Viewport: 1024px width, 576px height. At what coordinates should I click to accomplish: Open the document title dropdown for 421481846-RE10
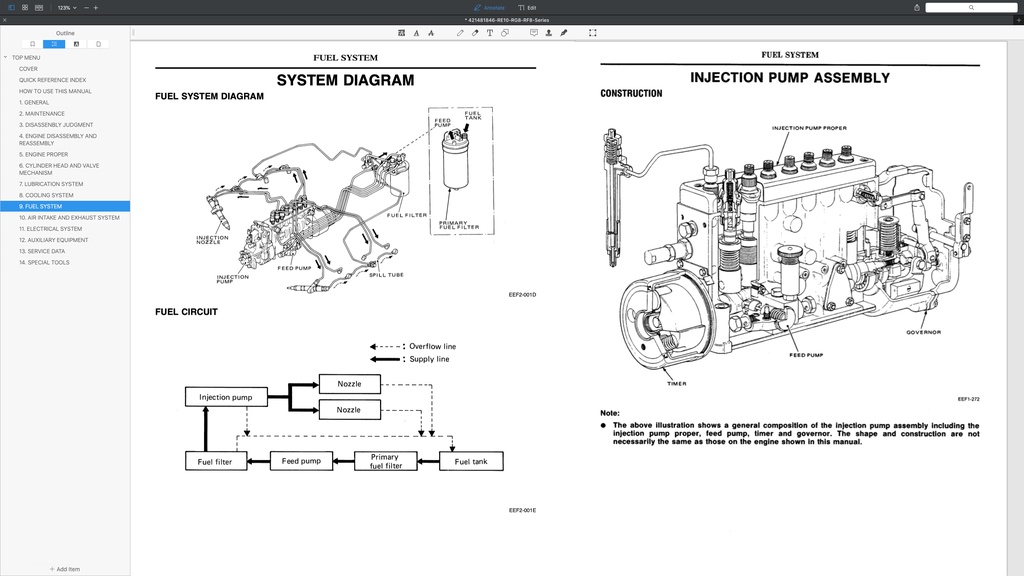tap(512, 18)
